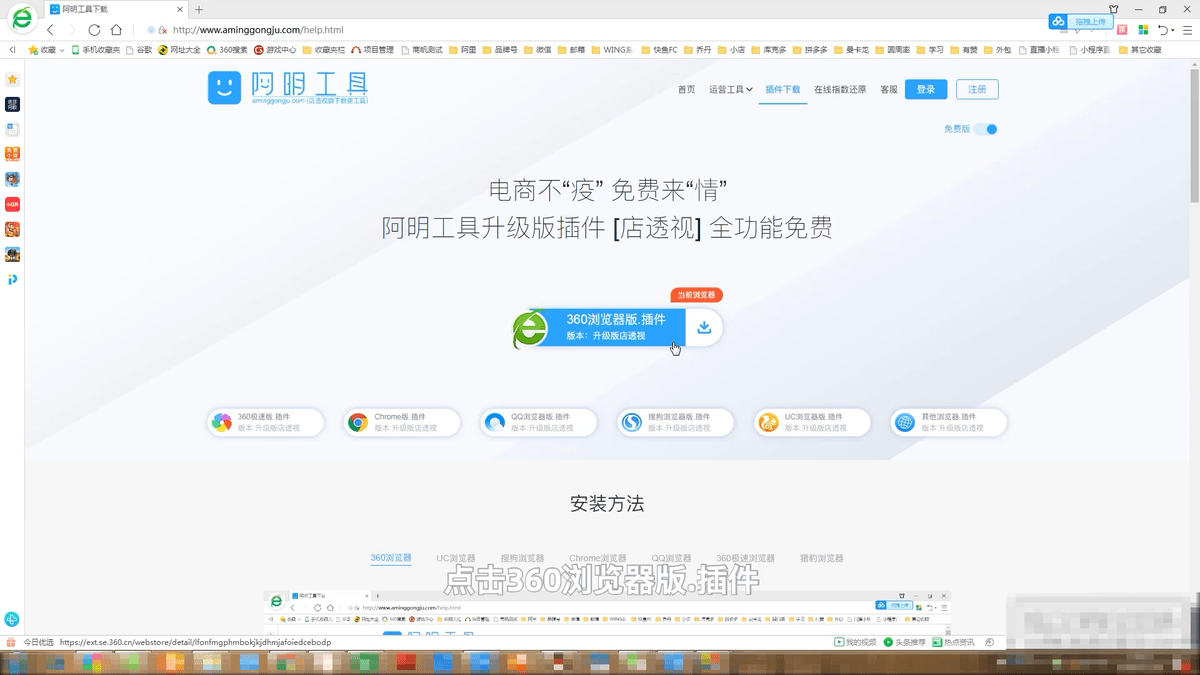
Task: Click the undo closed tab arrow icon
Action: [1163, 30]
